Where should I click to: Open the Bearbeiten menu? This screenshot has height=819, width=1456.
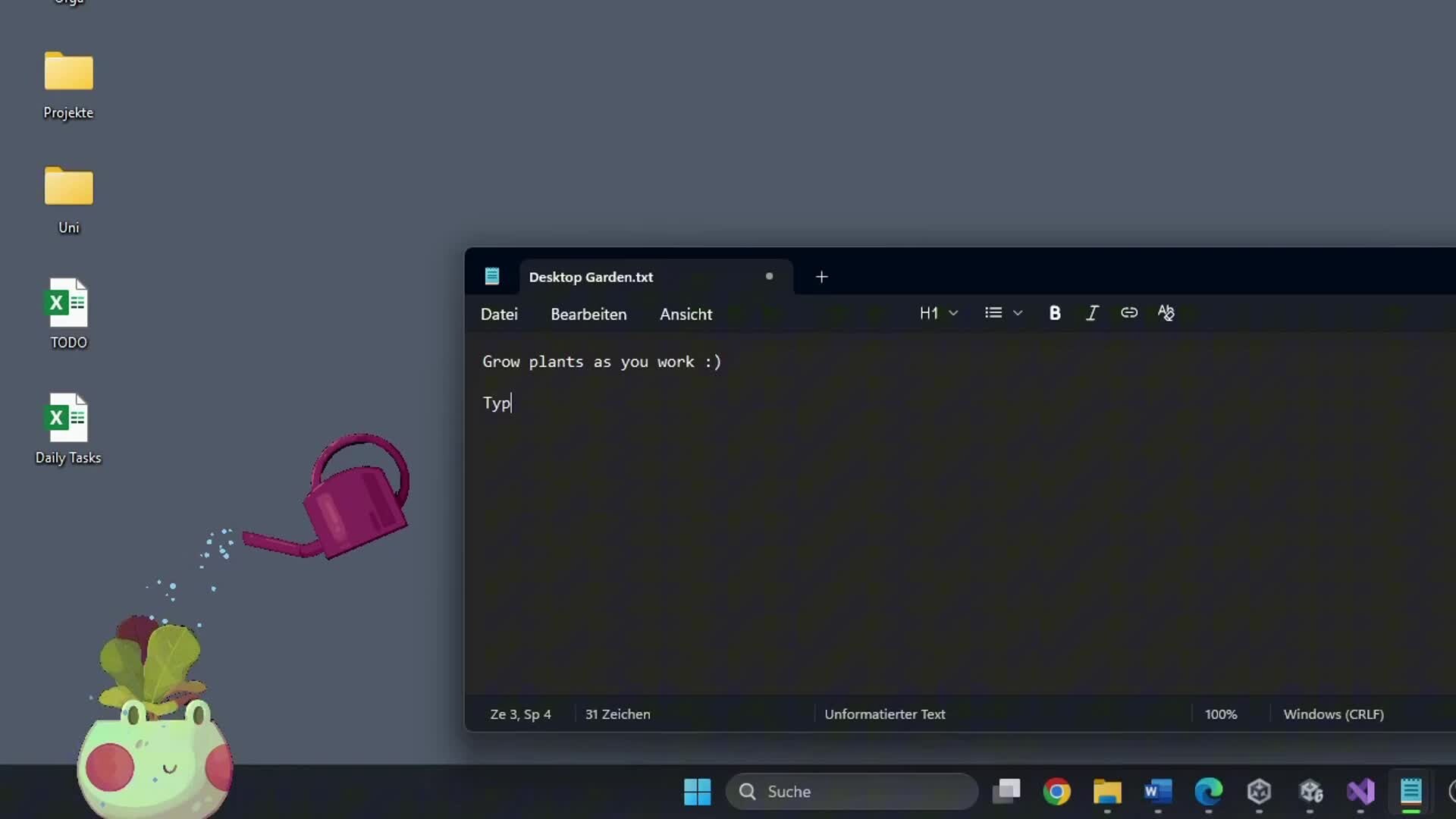[588, 314]
